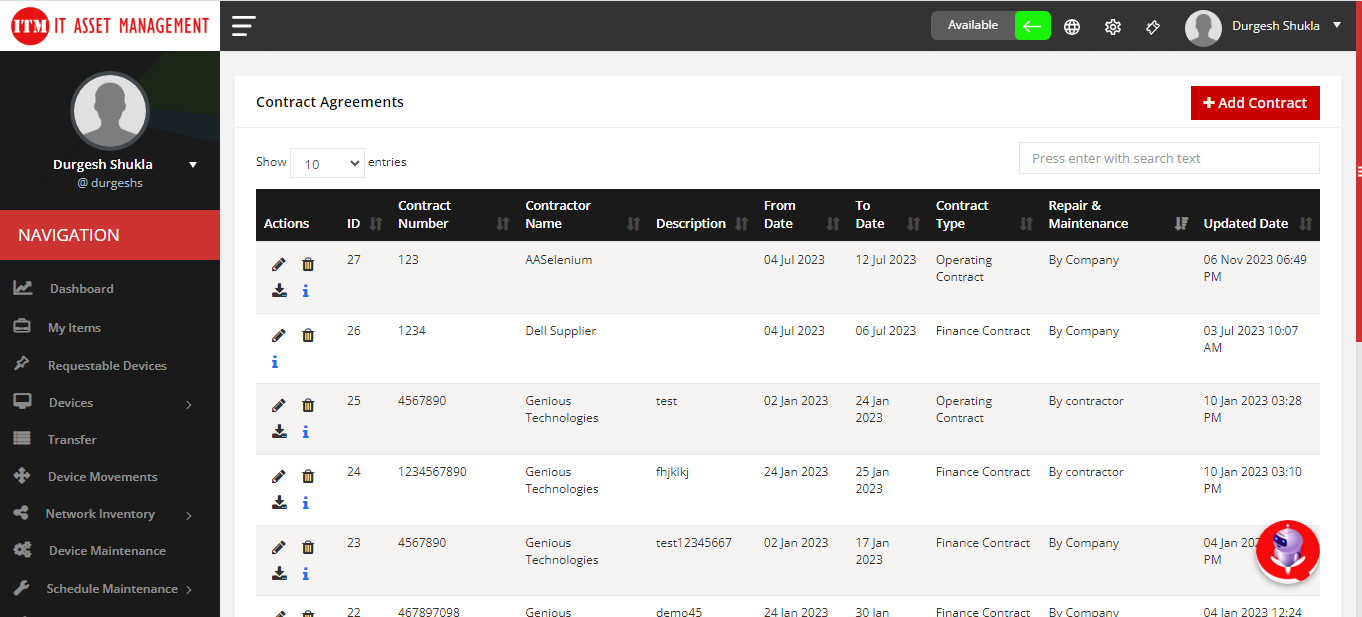Viewport: 1362px width, 617px height.
Task: Click the ticket tag icon in header
Action: [x=1153, y=27]
